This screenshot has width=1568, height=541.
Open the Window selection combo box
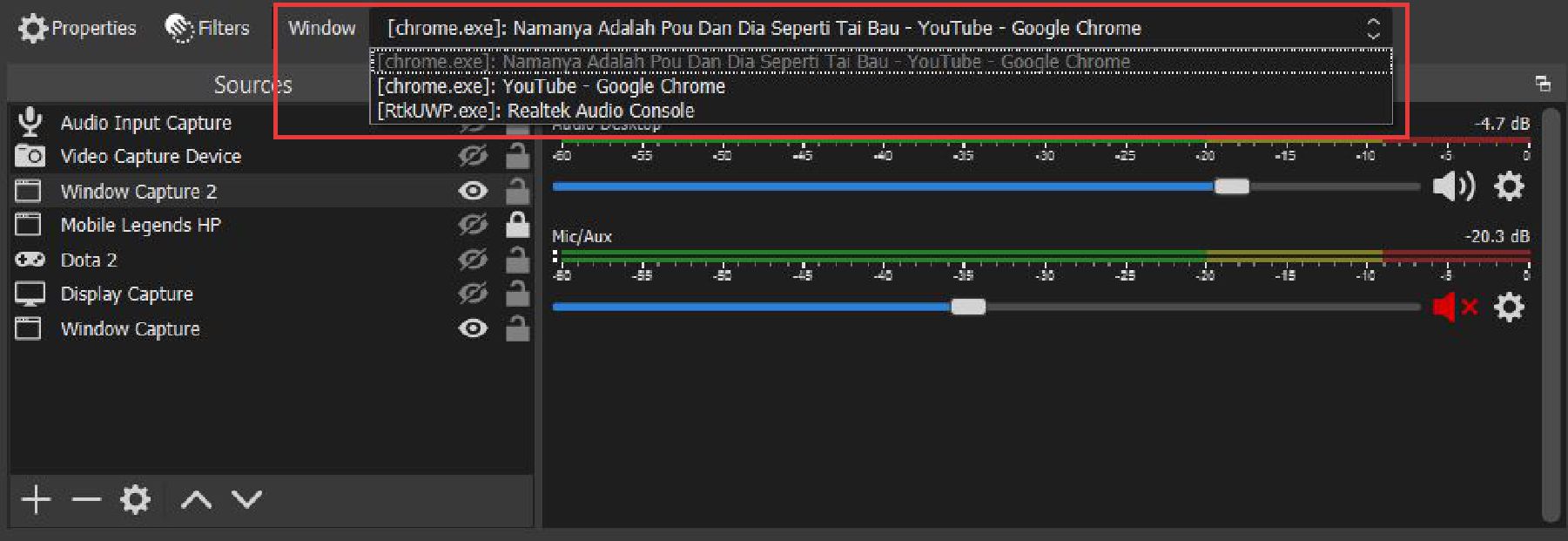880,29
